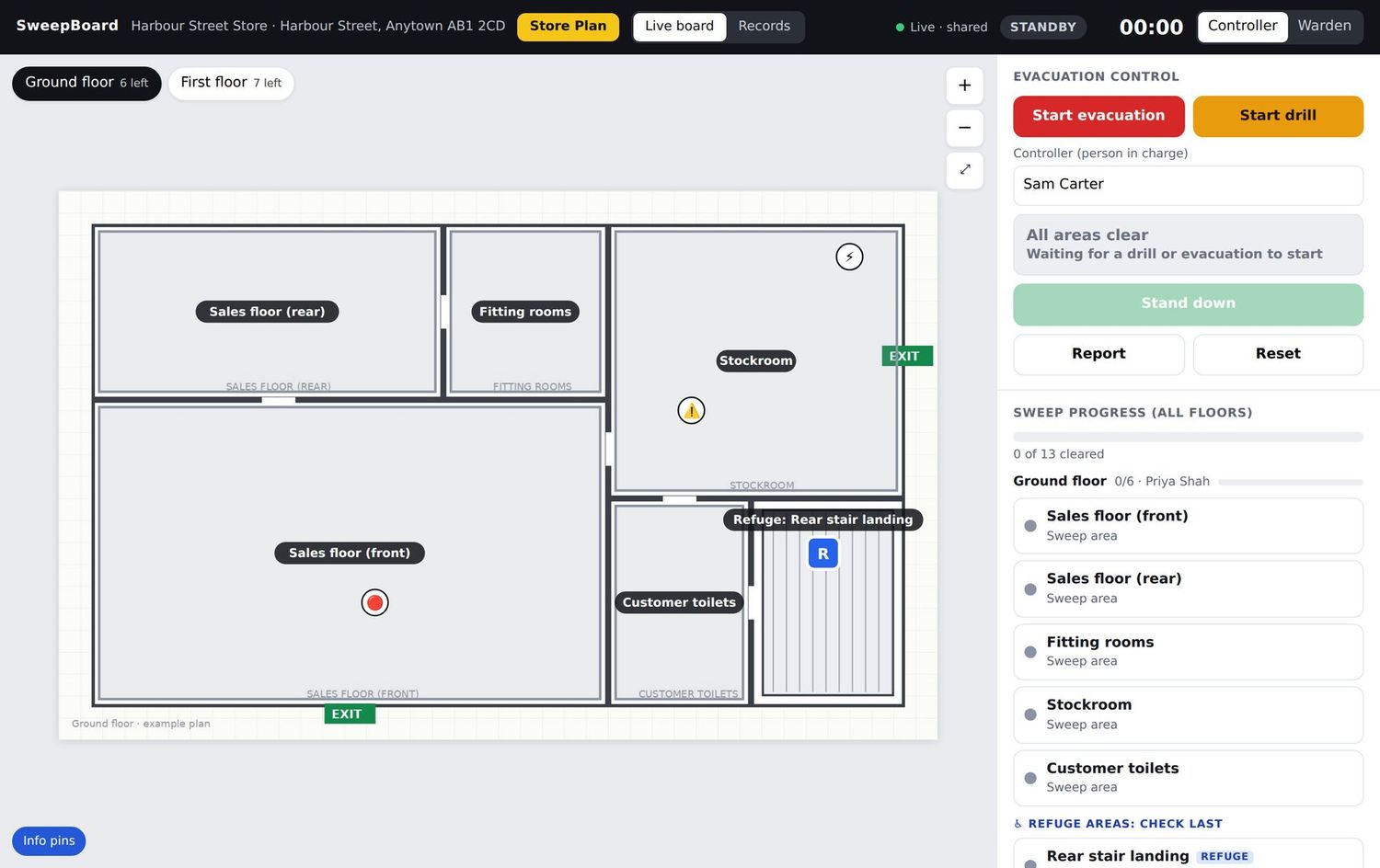
Task: Click the green EXIT sign by Stockroom
Action: click(x=907, y=356)
